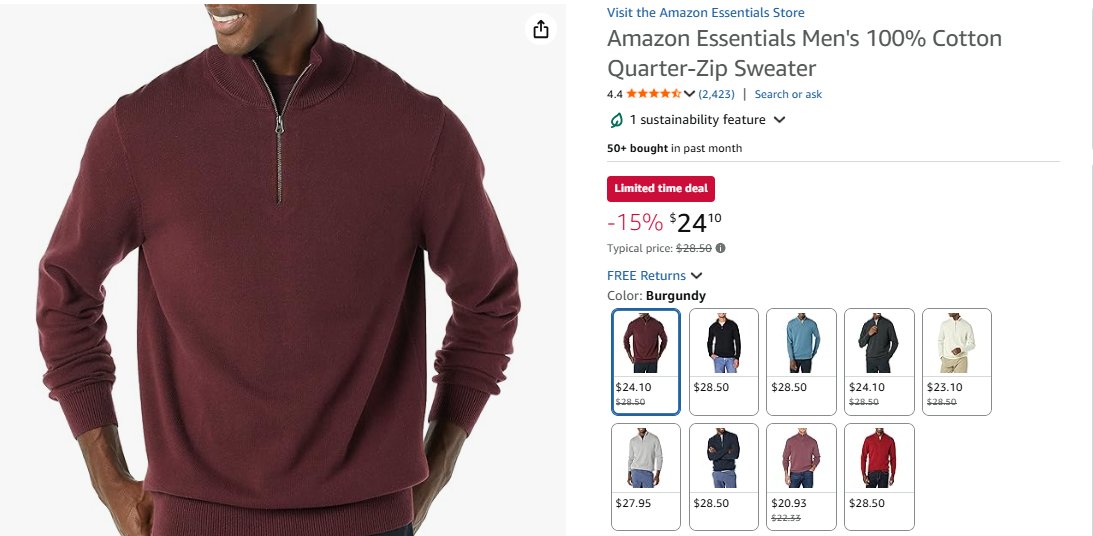Click the Search or ask link

point(788,94)
